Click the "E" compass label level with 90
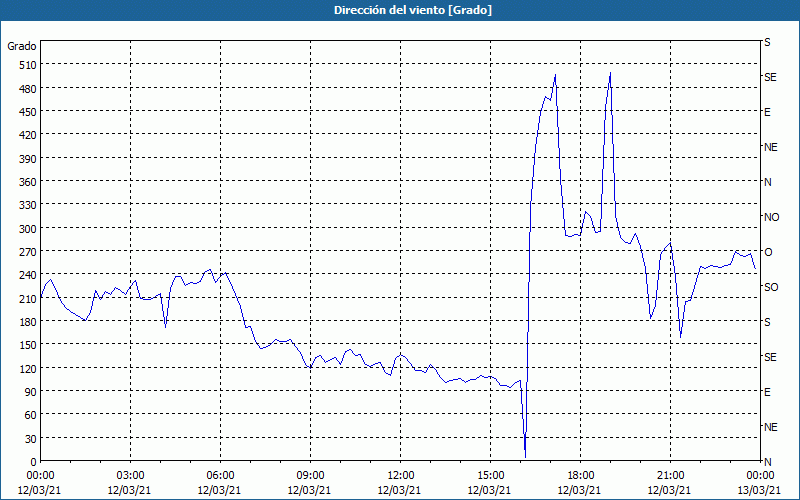The height and width of the screenshot is (500, 800). pyautogui.click(x=767, y=392)
